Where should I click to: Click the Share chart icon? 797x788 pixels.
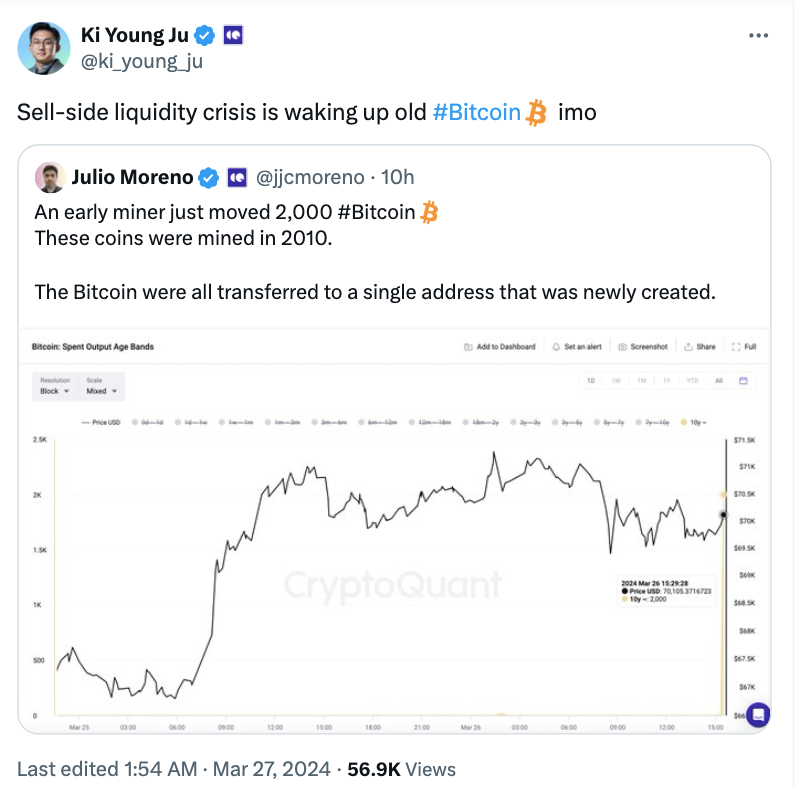click(688, 347)
